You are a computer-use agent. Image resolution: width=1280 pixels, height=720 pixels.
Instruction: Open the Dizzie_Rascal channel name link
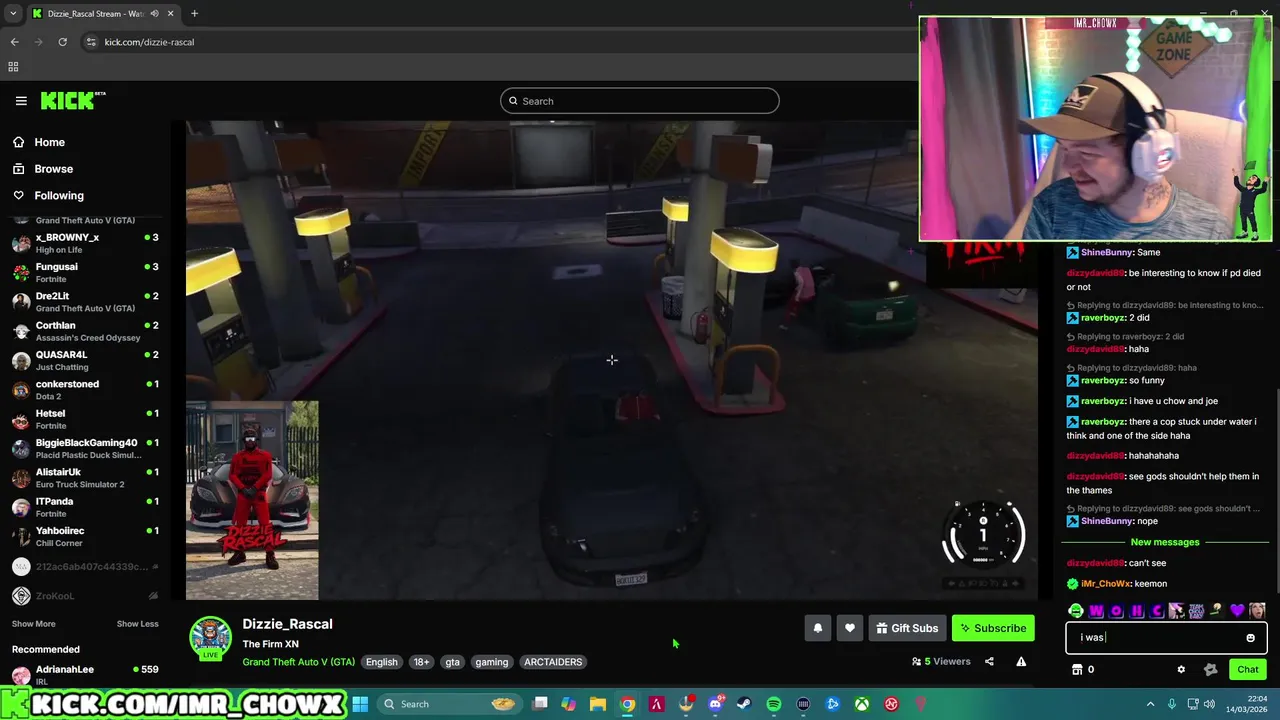pyautogui.click(x=287, y=624)
